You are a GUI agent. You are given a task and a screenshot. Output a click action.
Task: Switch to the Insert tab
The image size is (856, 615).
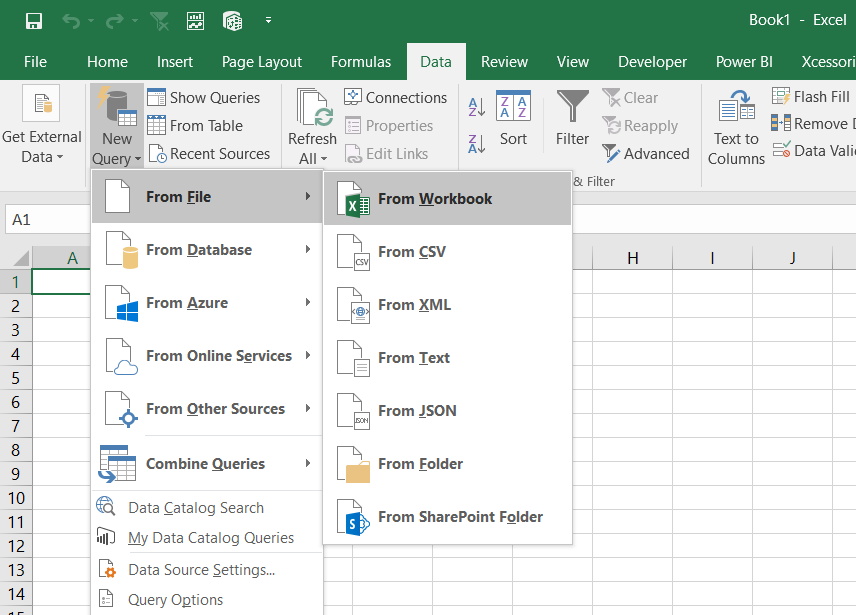[175, 62]
